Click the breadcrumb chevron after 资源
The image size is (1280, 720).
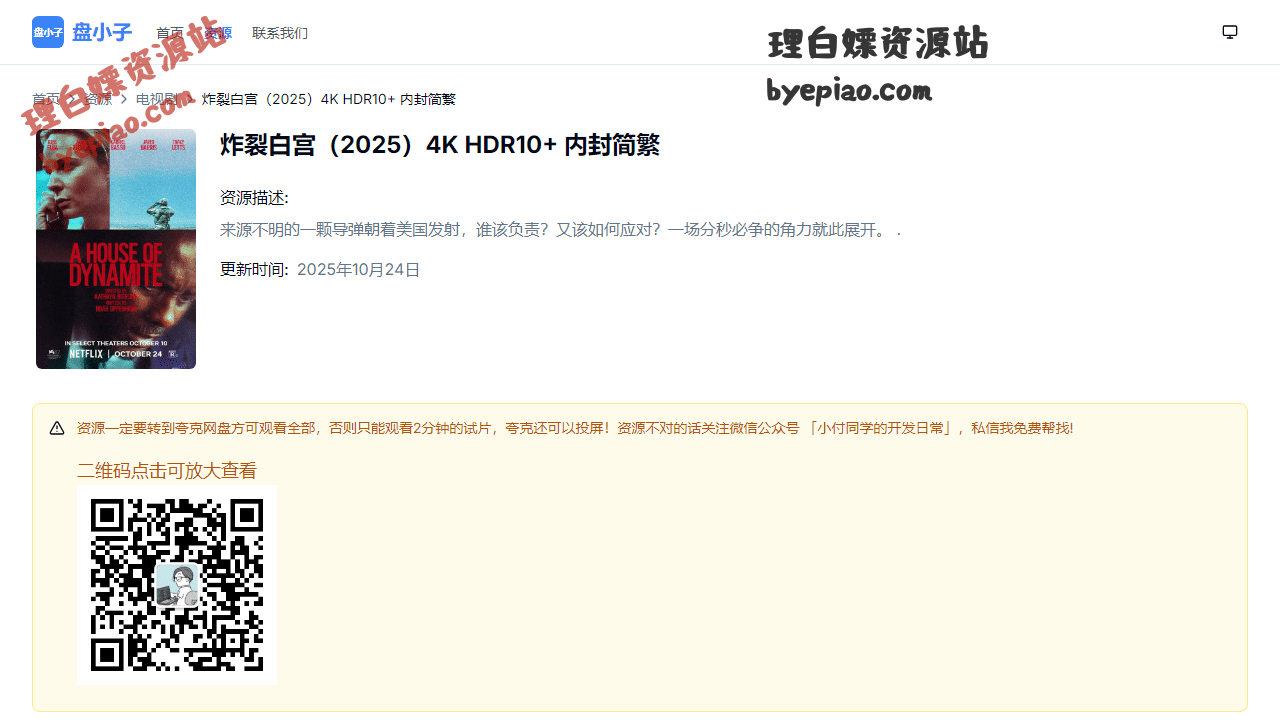pyautogui.click(x=124, y=99)
